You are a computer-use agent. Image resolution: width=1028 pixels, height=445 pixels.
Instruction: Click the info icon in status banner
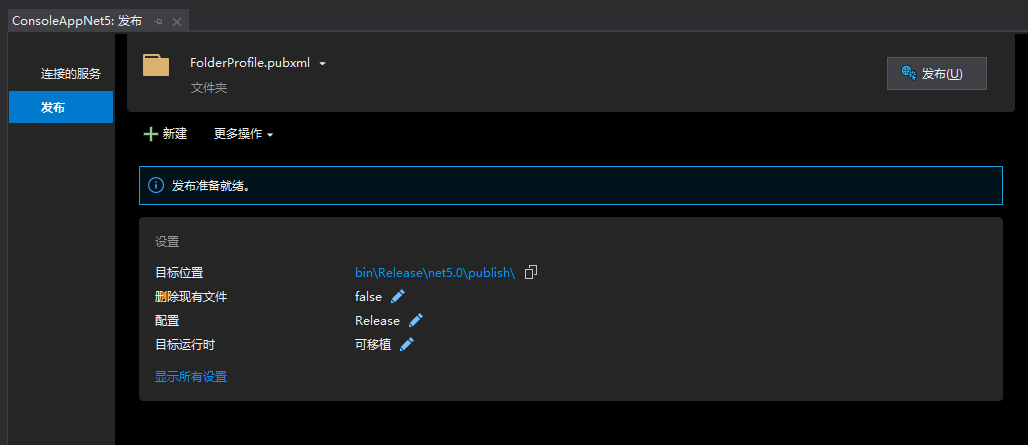[x=156, y=186]
